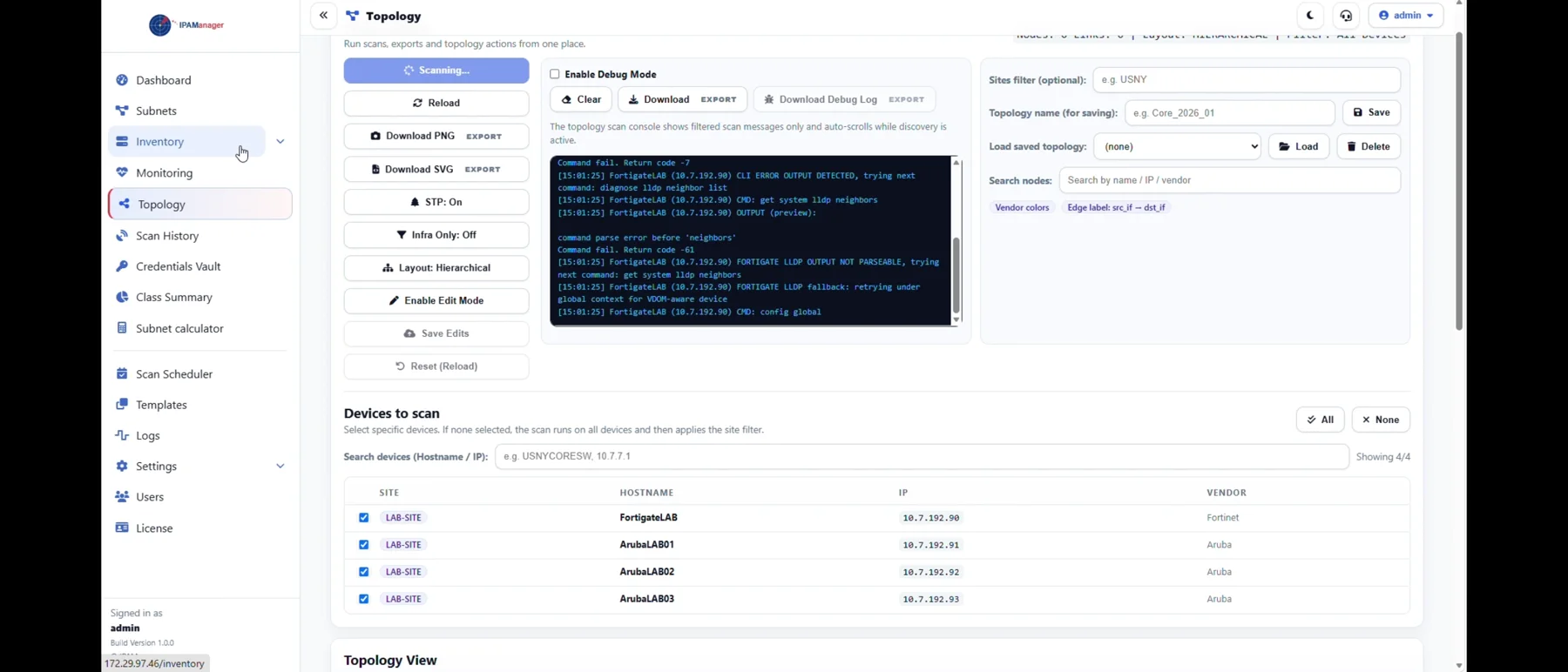1568x672 pixels.
Task: Select None devices button
Action: point(1381,420)
